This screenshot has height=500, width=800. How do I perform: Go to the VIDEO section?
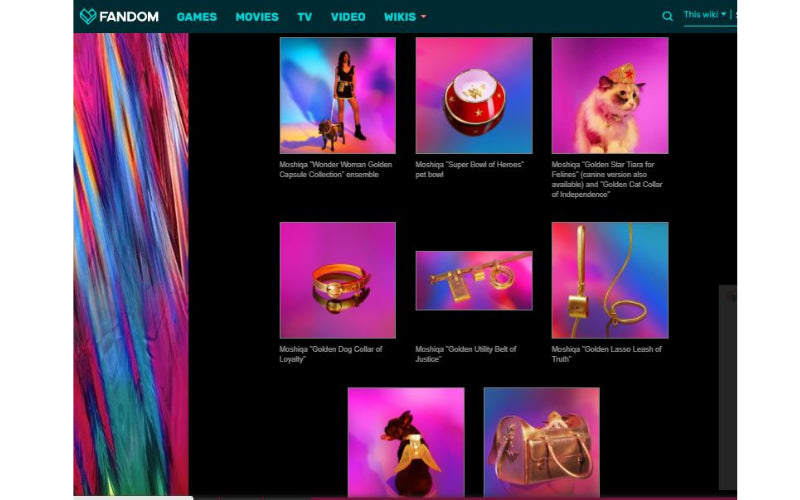click(x=348, y=17)
